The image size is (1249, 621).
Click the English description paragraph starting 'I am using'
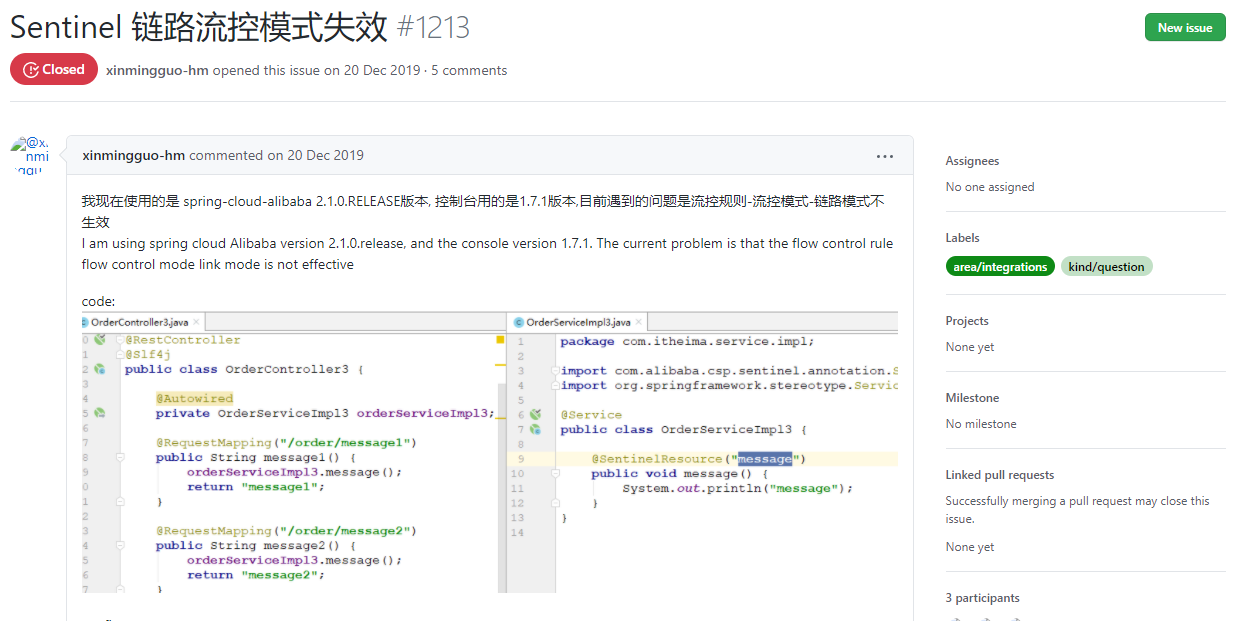point(488,254)
